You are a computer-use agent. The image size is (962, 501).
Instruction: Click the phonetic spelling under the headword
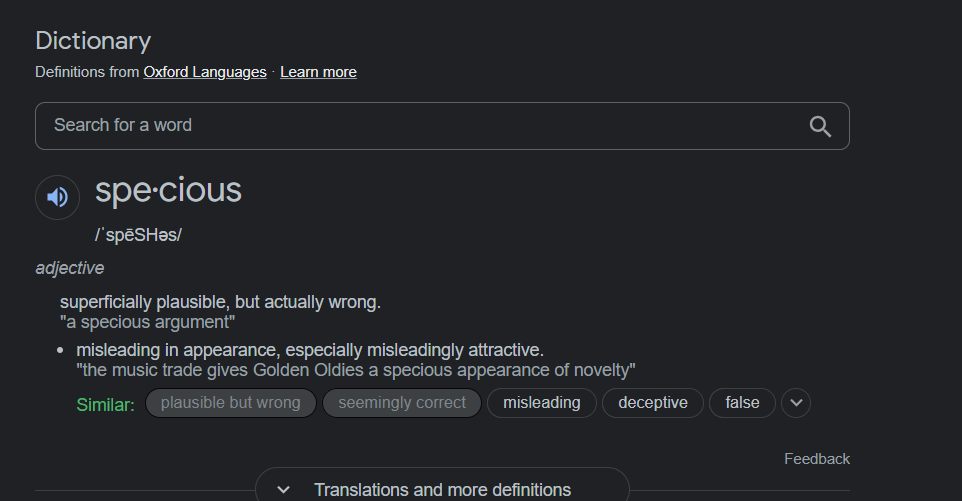tap(138, 235)
